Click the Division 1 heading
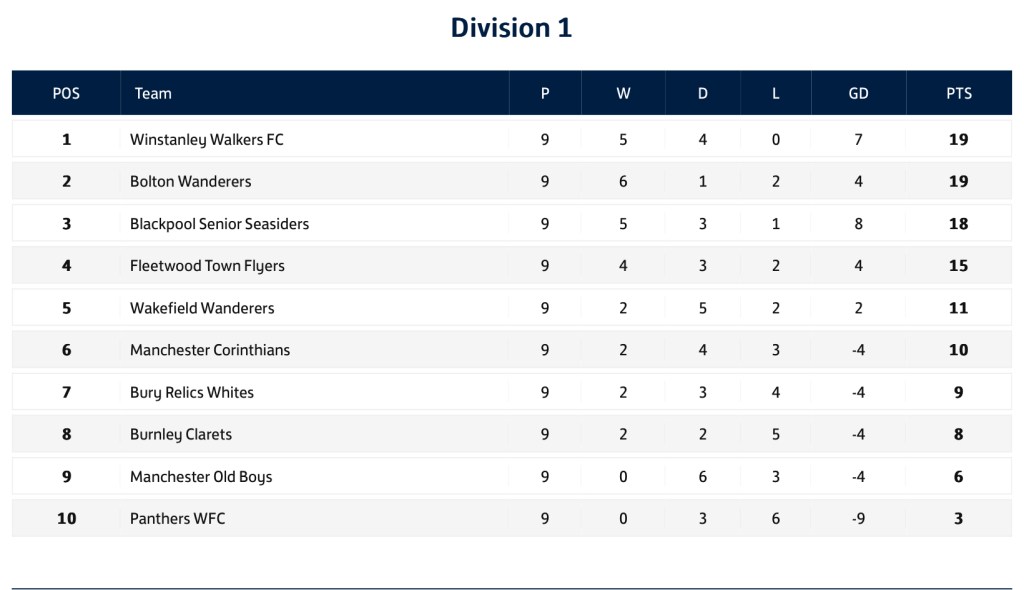 pyautogui.click(x=511, y=28)
